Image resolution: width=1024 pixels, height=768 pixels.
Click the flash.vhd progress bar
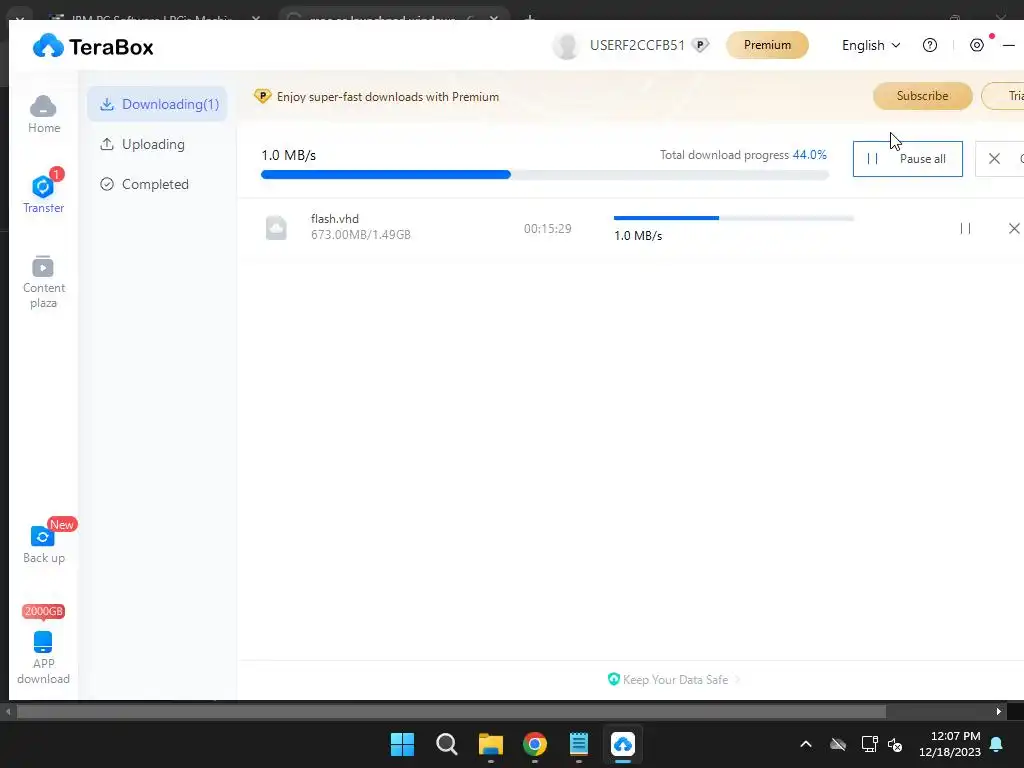(x=733, y=218)
